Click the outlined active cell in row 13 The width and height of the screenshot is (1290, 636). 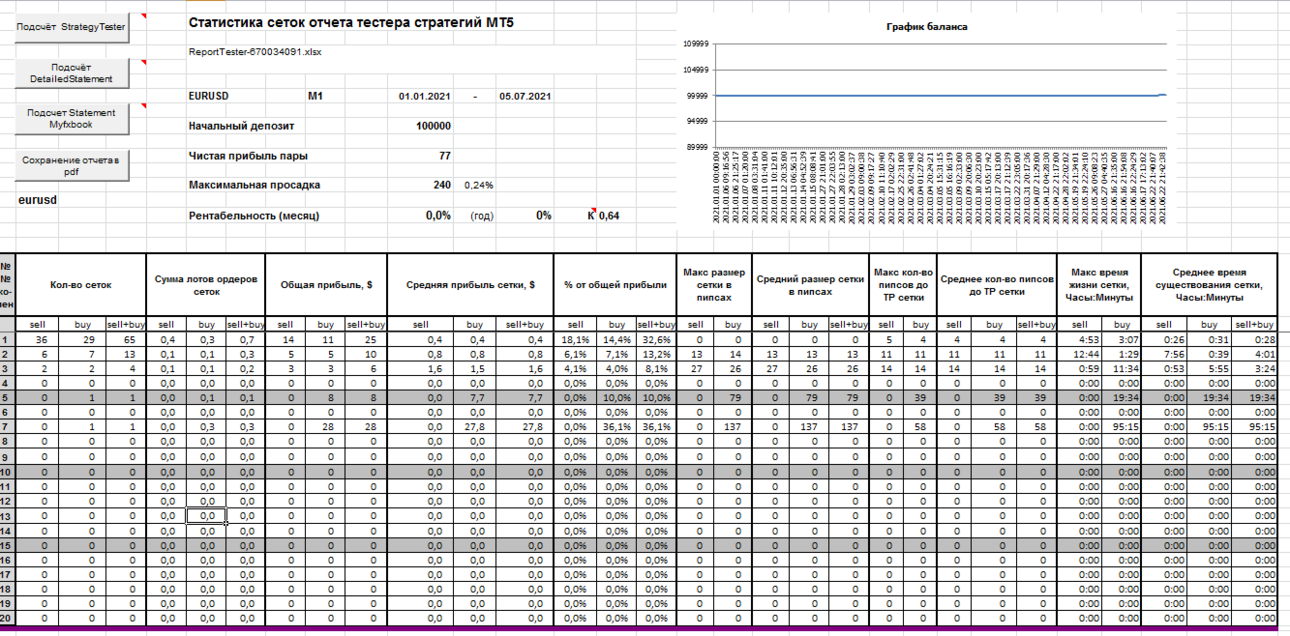205,516
